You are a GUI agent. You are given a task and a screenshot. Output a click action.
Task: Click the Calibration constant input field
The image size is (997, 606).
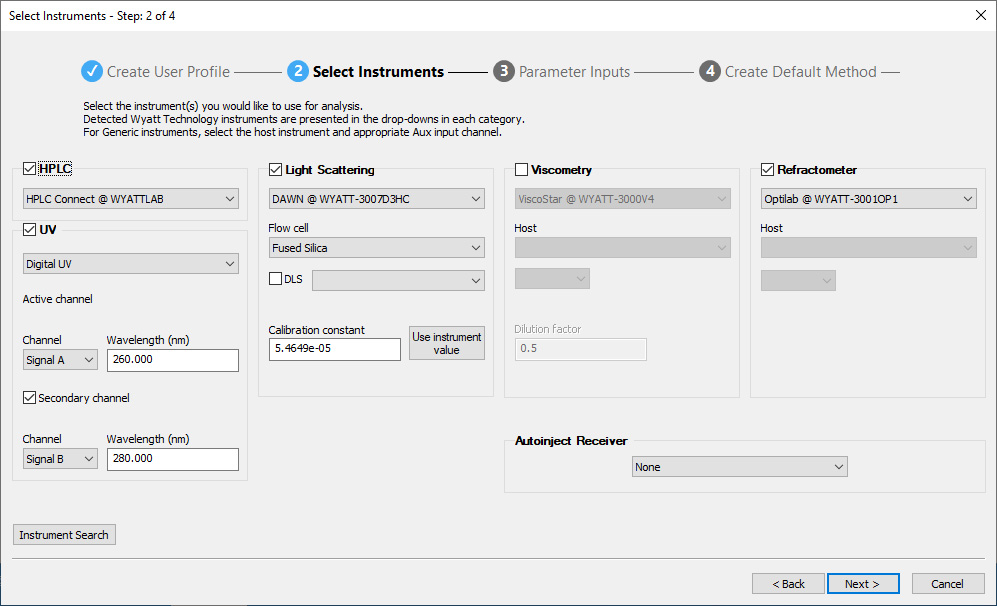pos(334,349)
